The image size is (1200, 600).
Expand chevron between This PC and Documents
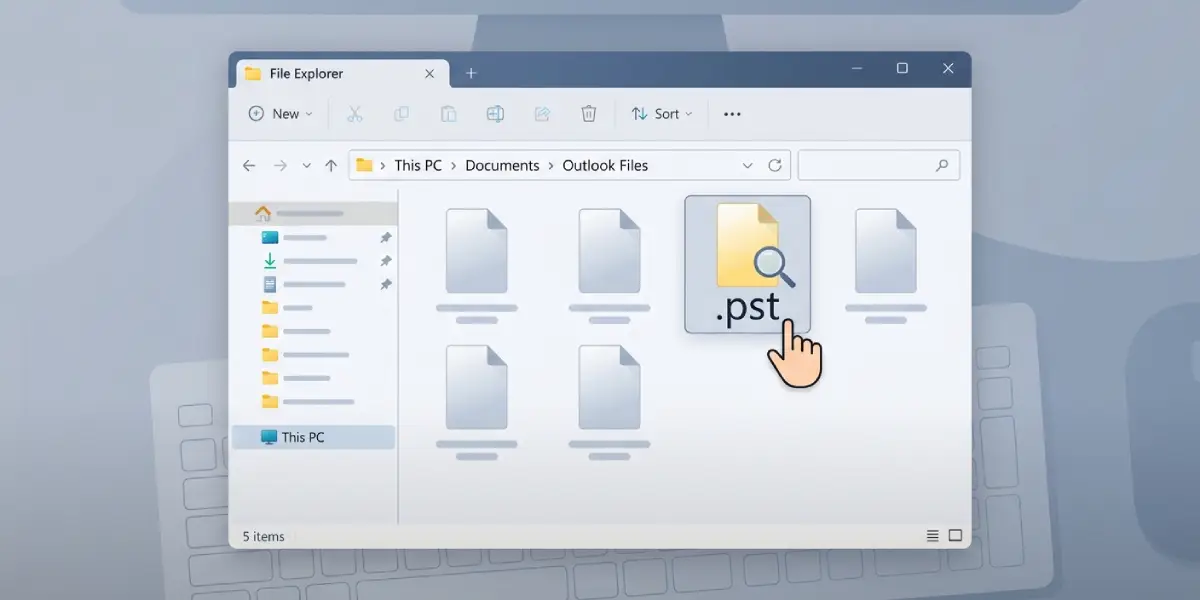click(x=453, y=166)
